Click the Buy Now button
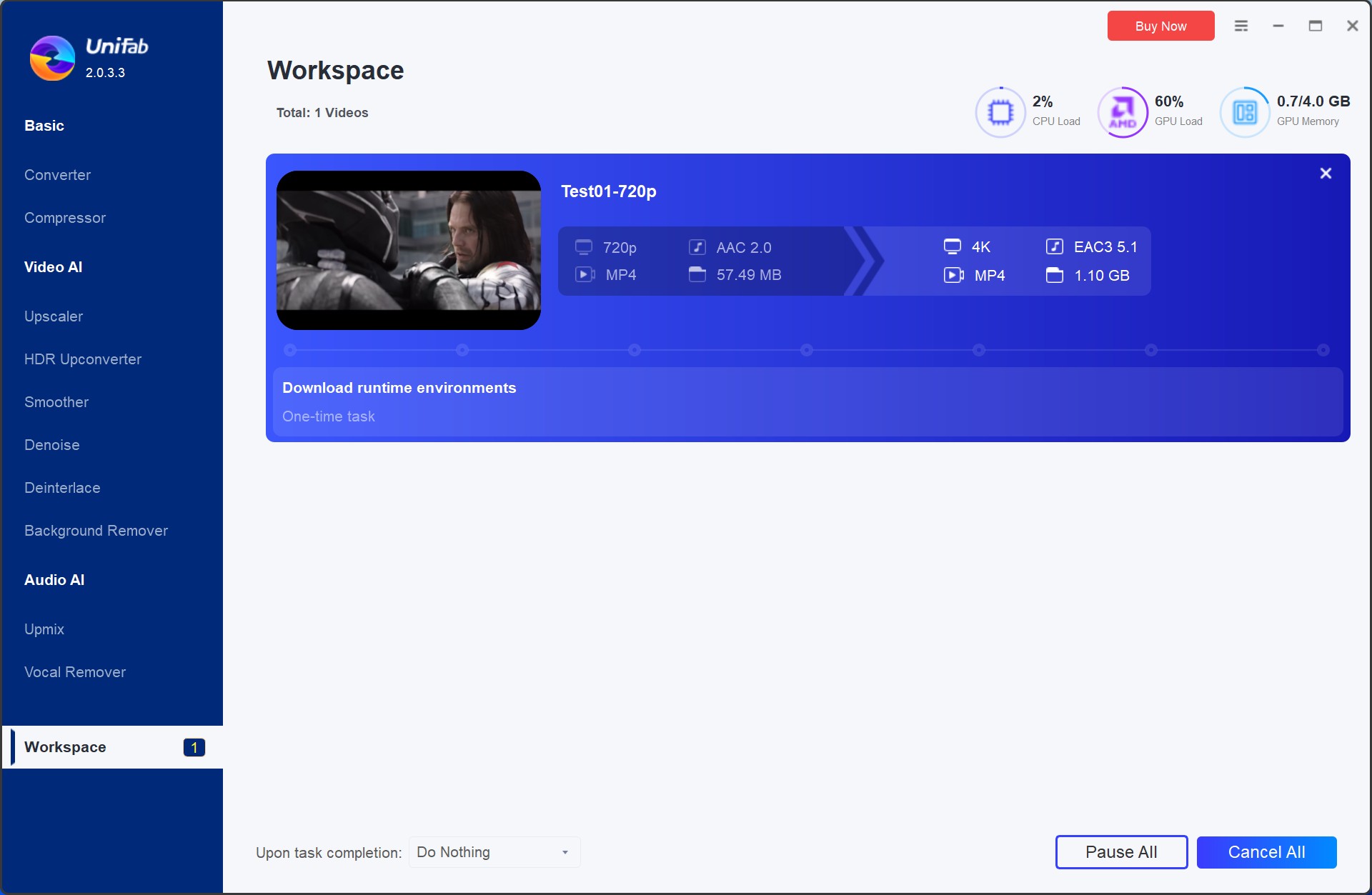This screenshot has height=895, width=1372. point(1159,26)
